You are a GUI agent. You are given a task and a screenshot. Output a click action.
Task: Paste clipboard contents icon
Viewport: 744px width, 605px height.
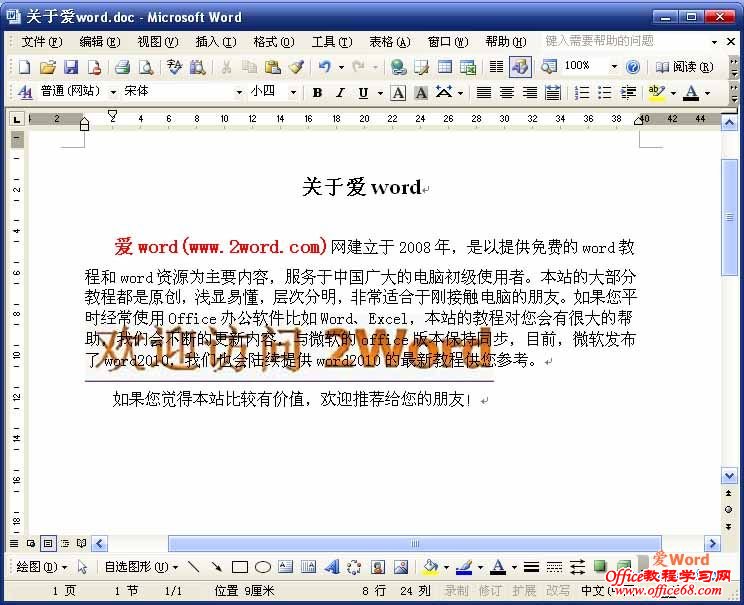[273, 67]
